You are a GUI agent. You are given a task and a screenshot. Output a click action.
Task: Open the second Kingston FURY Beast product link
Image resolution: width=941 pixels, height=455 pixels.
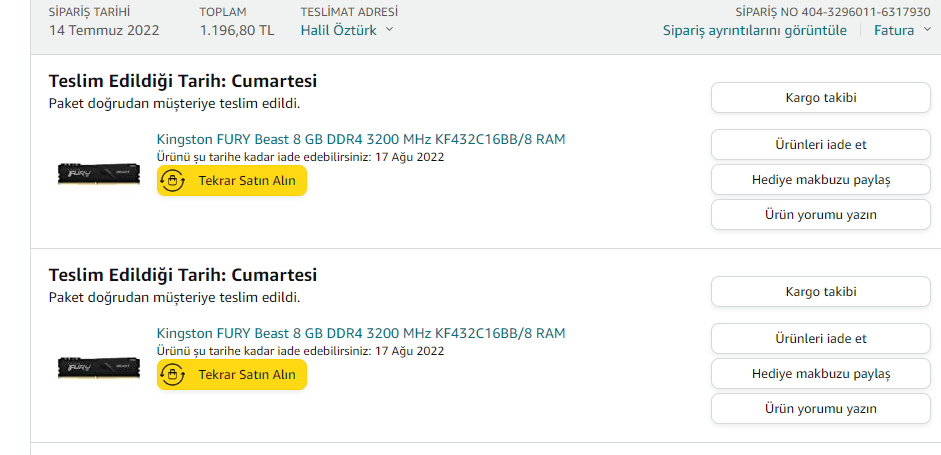[x=361, y=333]
